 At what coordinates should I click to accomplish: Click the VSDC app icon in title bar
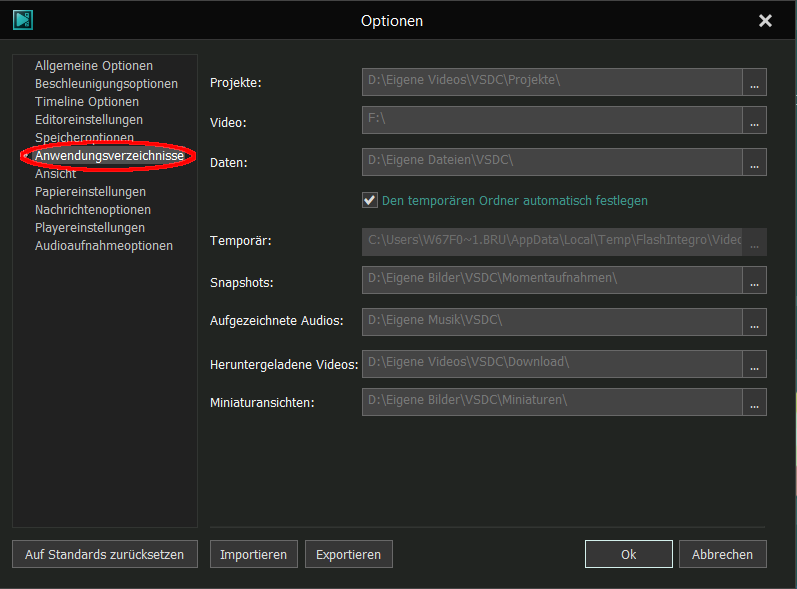(23, 20)
